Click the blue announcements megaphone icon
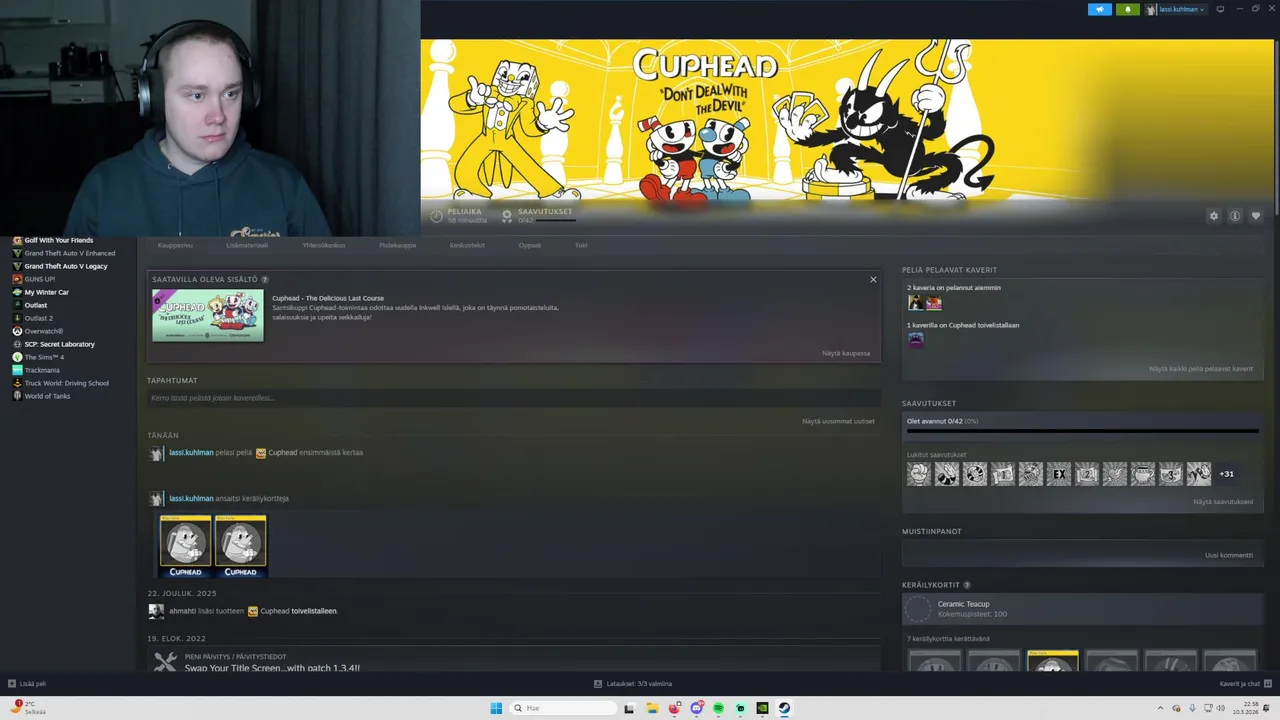Screen dimensions: 1280x720 pos(1100,9)
